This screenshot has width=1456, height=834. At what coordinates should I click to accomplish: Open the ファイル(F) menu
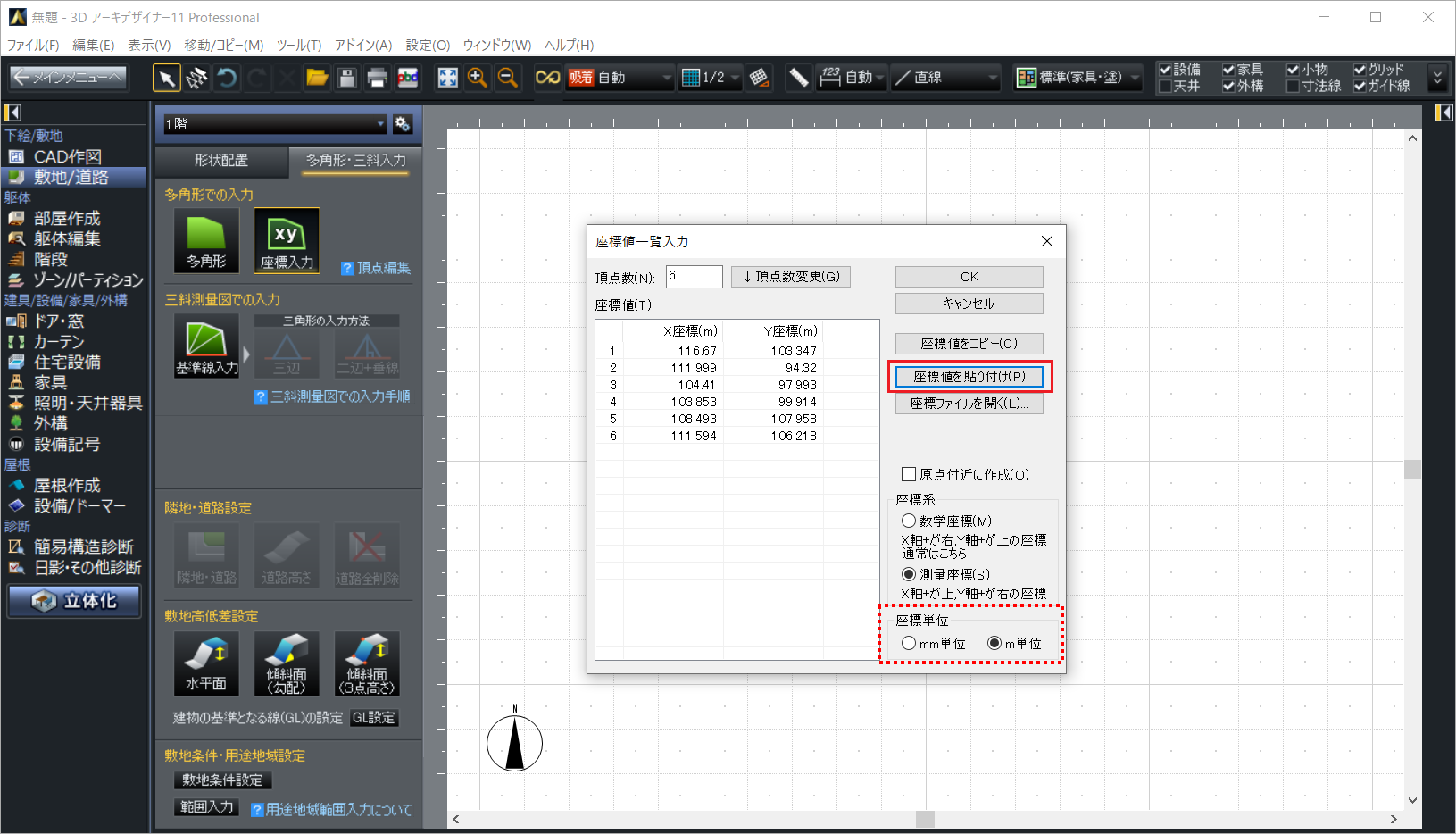pyautogui.click(x=33, y=45)
